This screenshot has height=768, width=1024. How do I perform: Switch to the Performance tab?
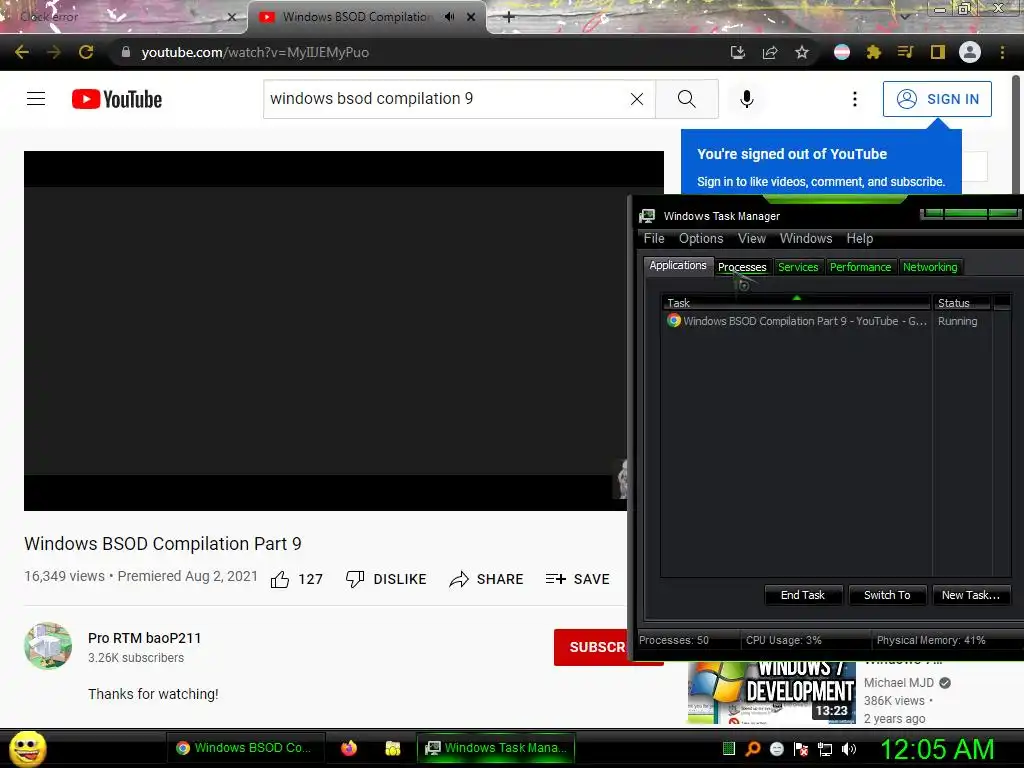(860, 267)
